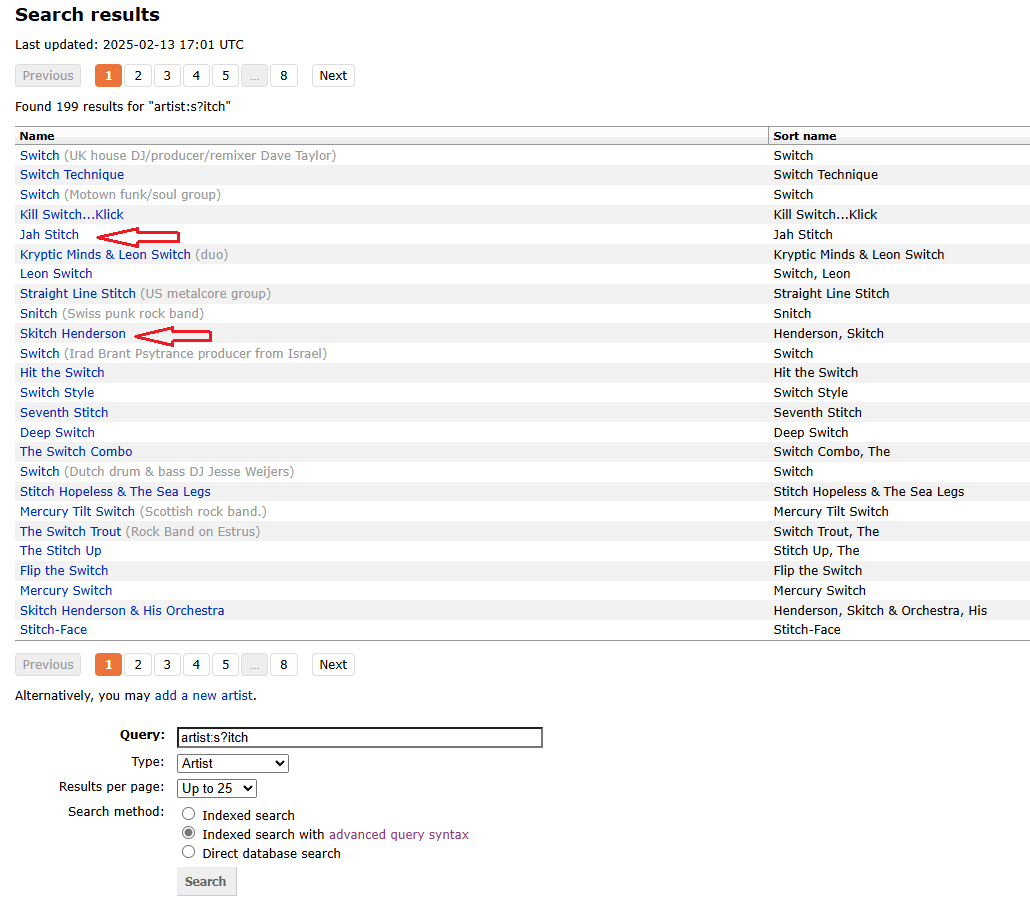
Task: Click the Search button
Action: [206, 881]
